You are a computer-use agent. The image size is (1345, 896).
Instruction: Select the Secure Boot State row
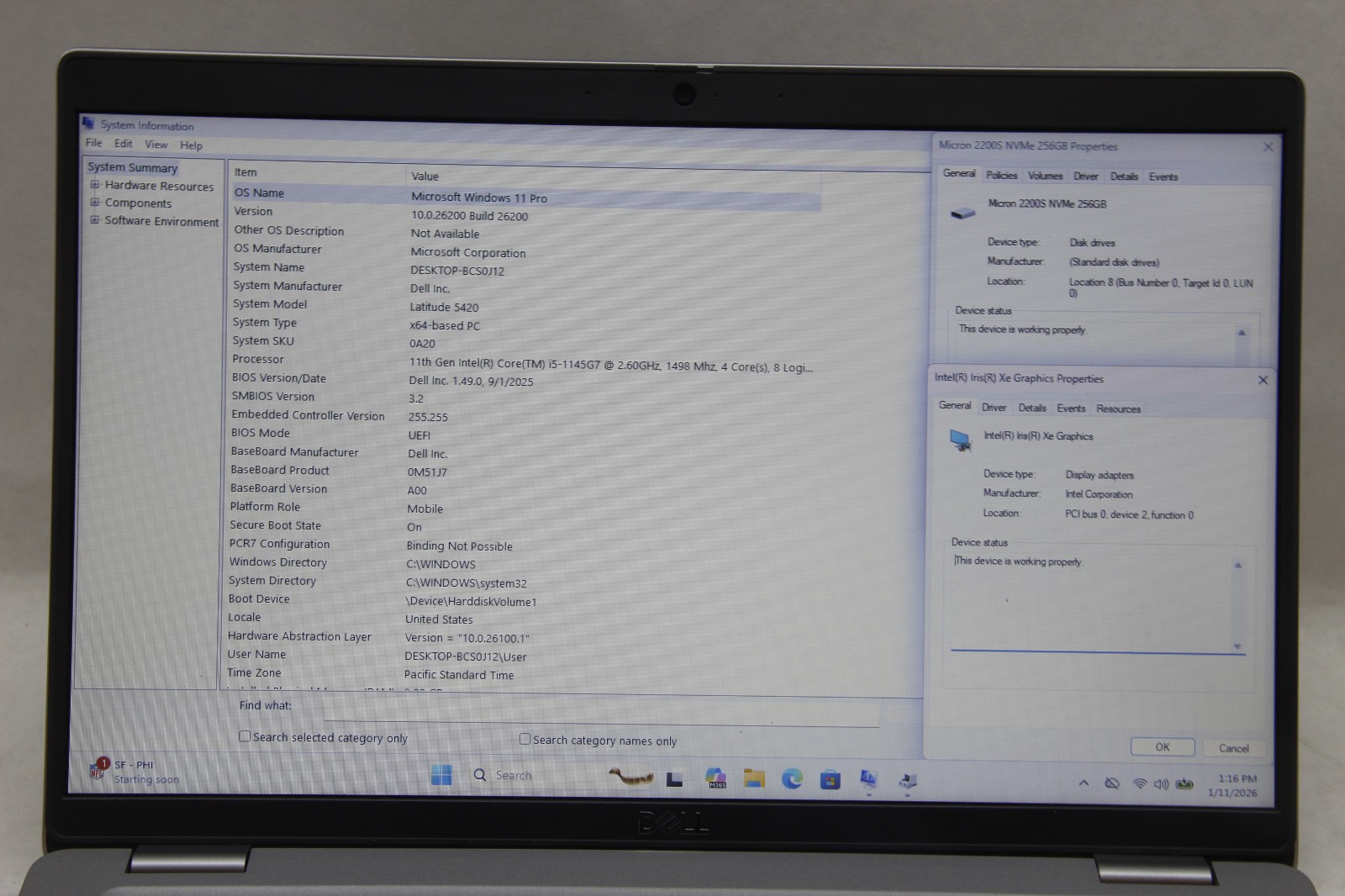[x=523, y=526]
